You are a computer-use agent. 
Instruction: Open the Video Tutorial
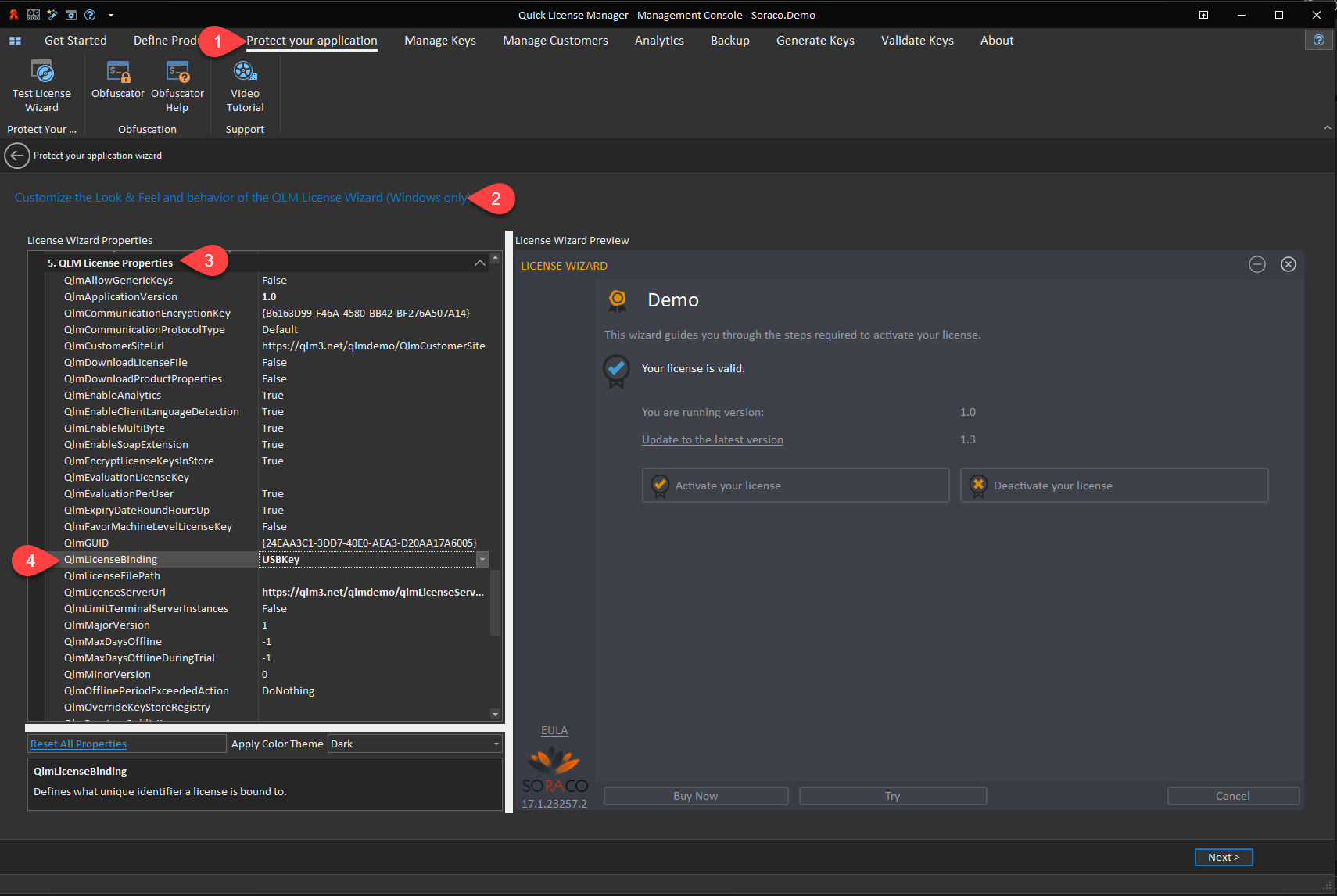pos(245,86)
